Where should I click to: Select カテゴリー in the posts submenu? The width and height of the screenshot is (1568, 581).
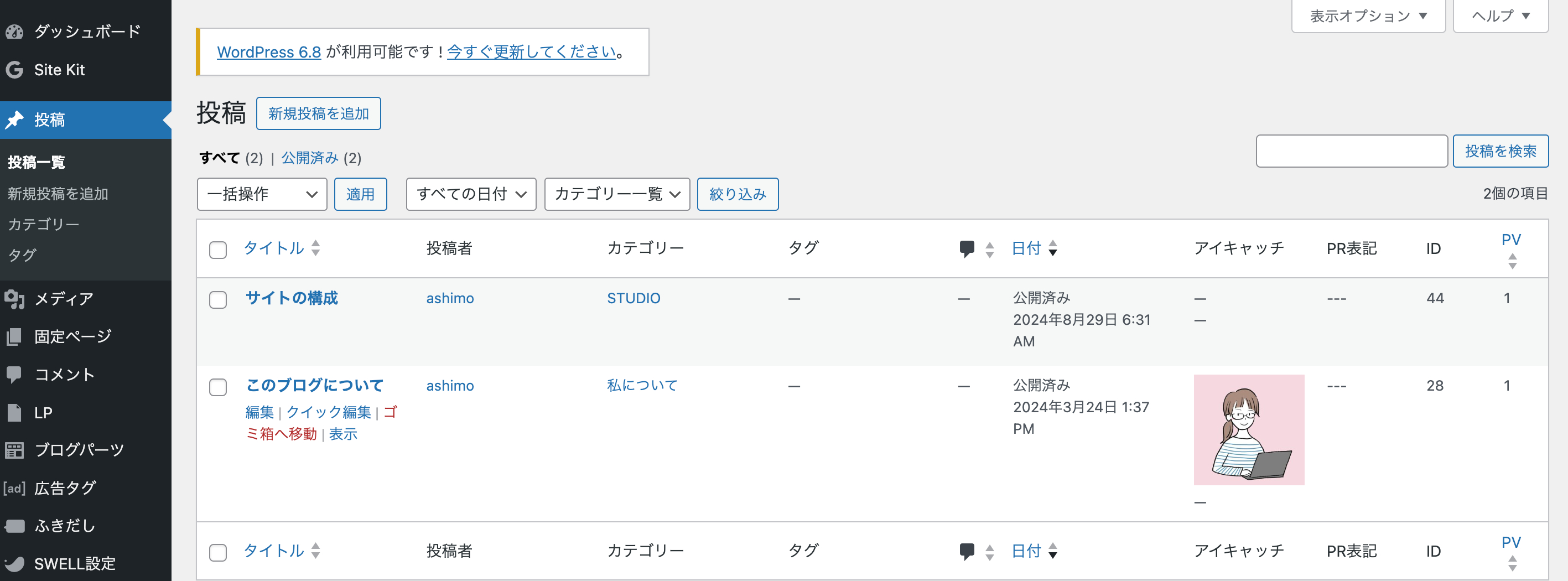click(x=44, y=225)
